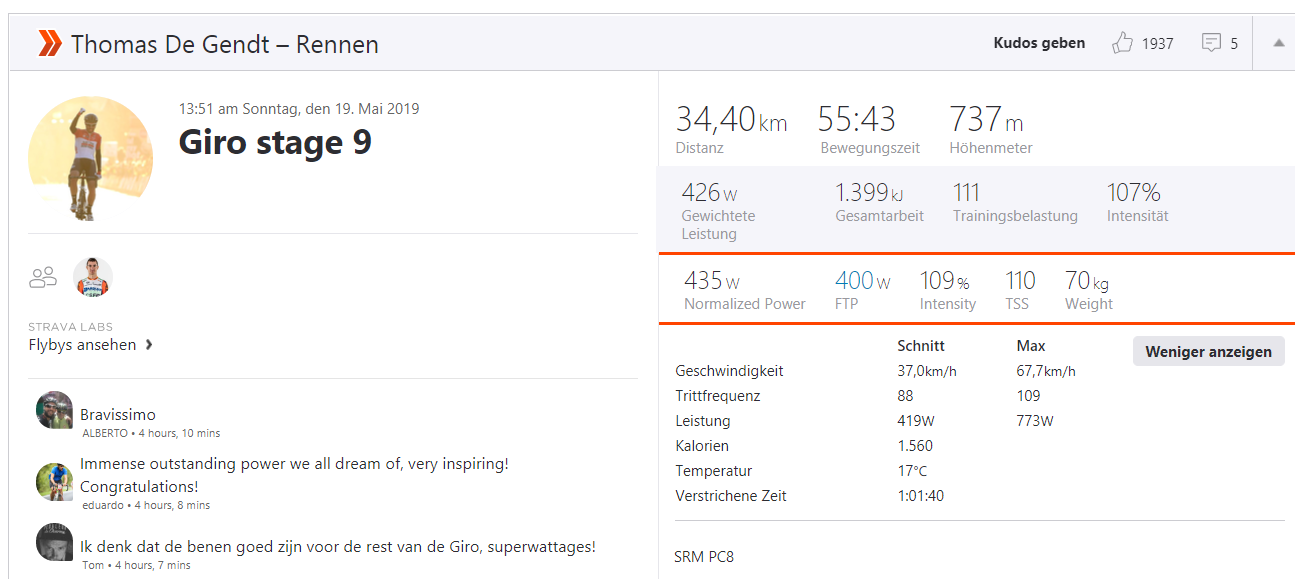Give kudos with the thumbs-up icon
This screenshot has width=1295, height=579.
point(1122,43)
